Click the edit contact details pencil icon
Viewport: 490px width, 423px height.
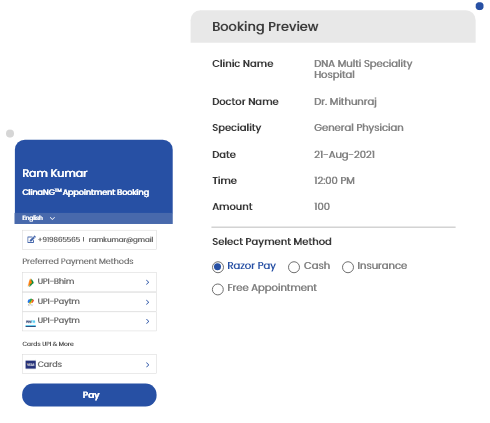[31, 239]
